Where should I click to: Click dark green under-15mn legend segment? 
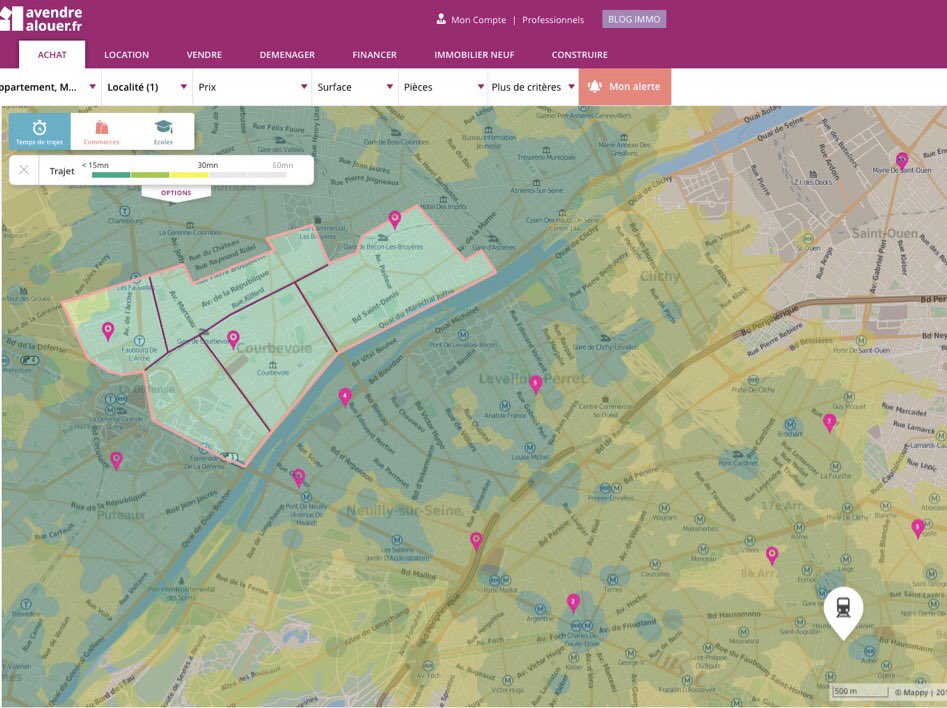(x=111, y=175)
